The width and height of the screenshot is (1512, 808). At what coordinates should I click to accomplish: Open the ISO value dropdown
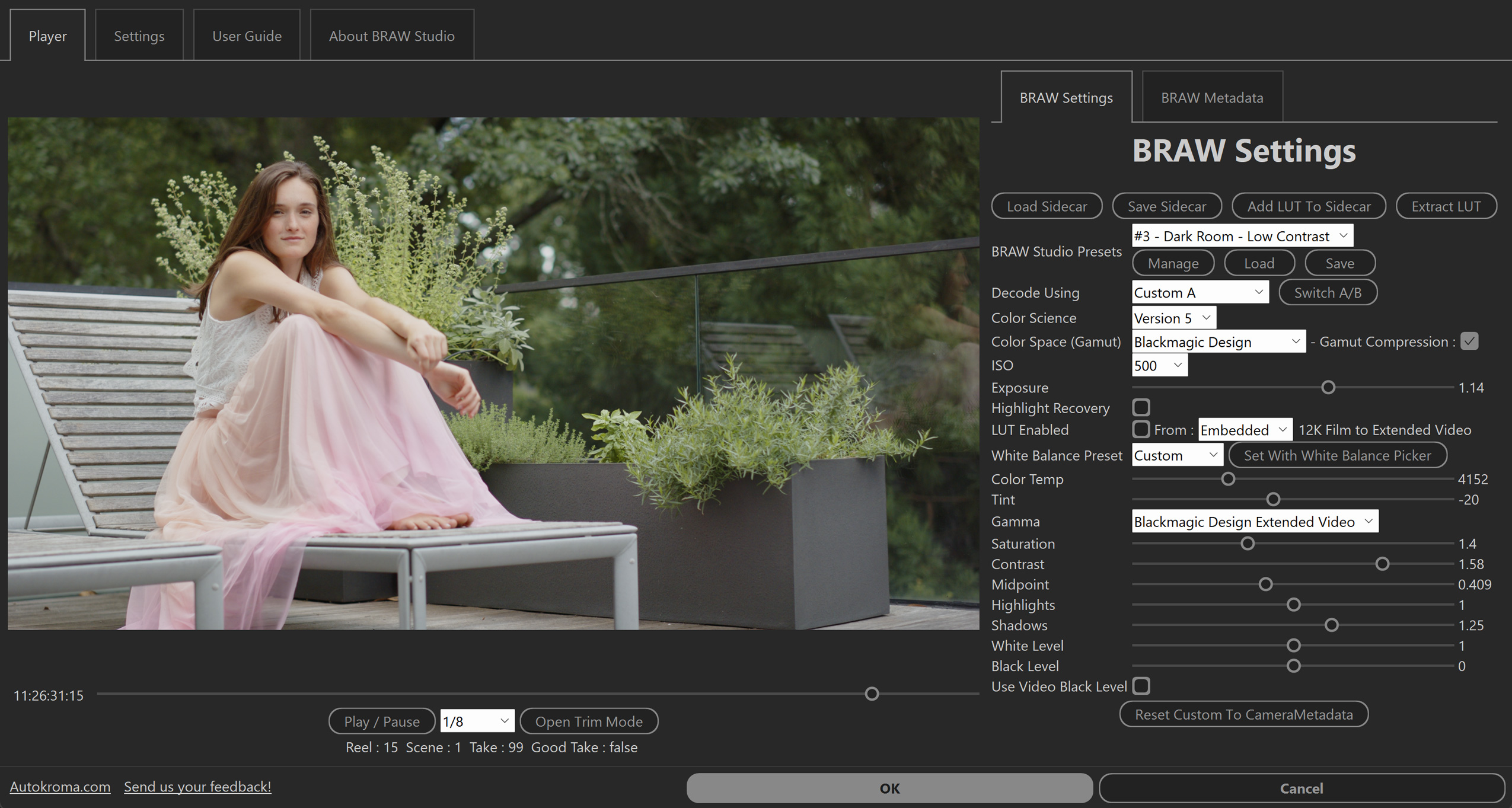1159,365
